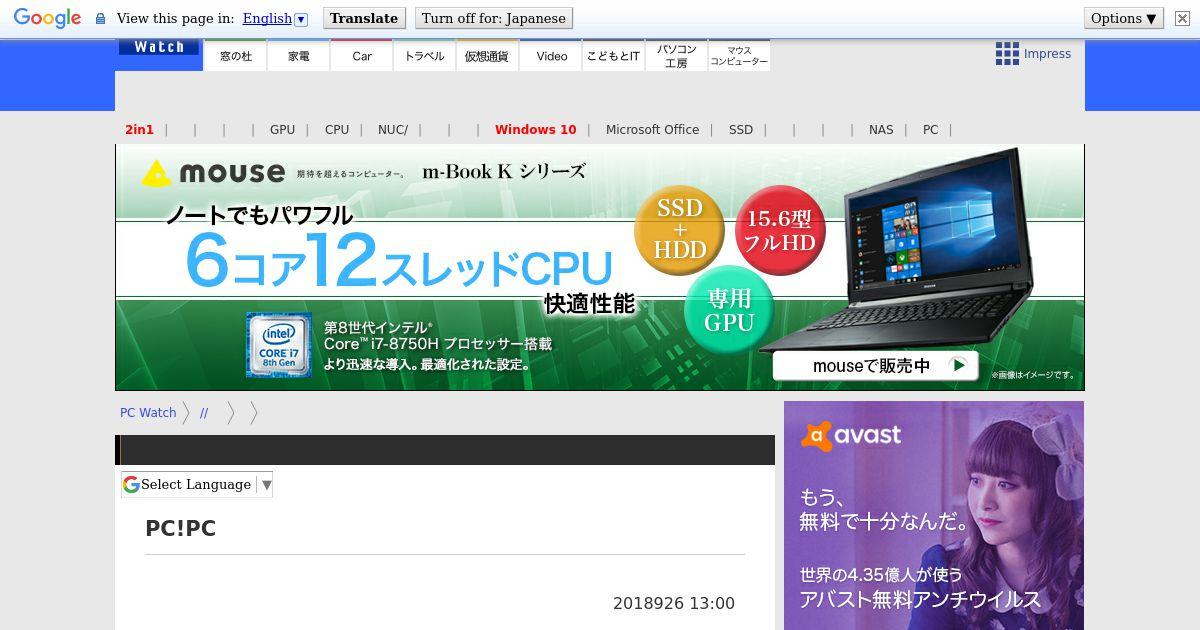Open the マウスコンピューター site tab
The image size is (1200, 630).
pyautogui.click(x=739, y=56)
